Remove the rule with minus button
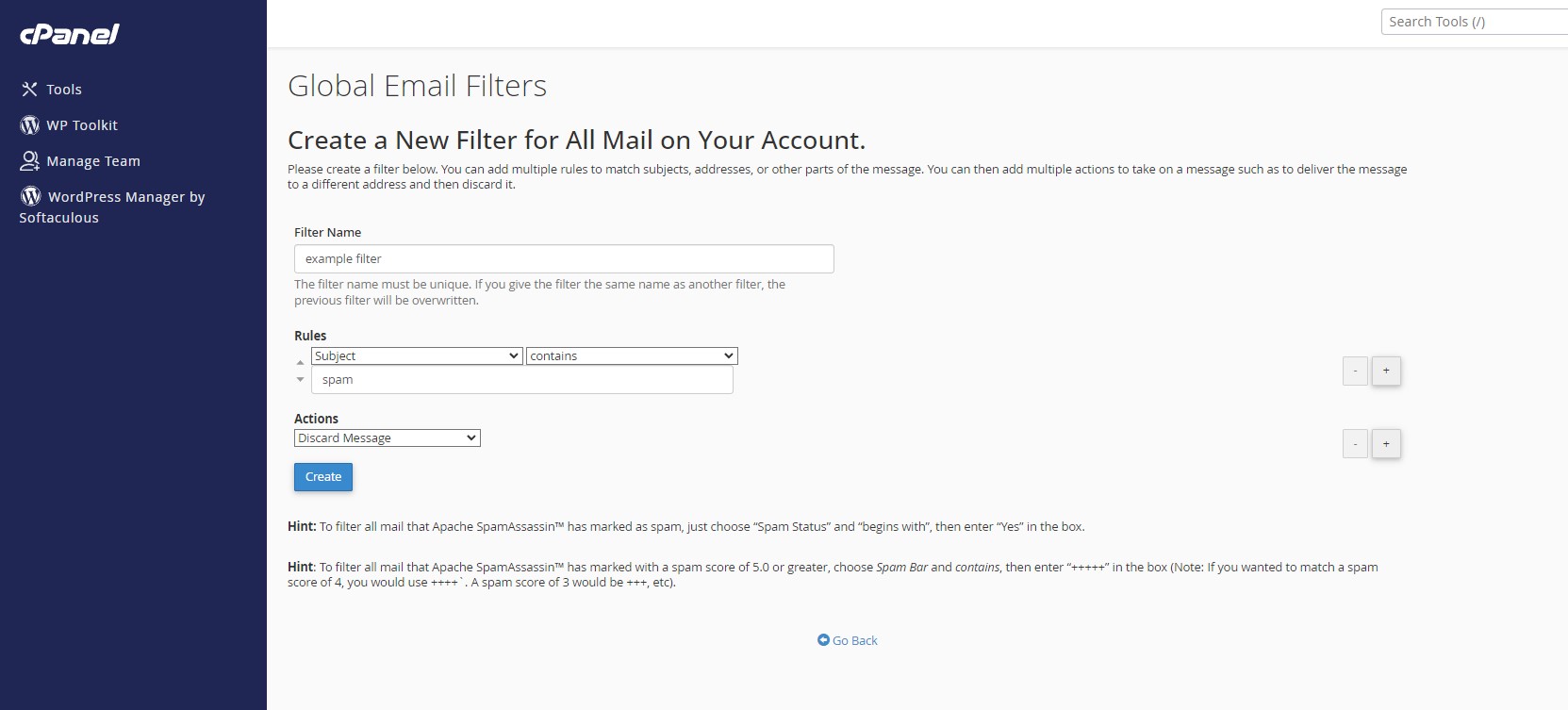Image resolution: width=1568 pixels, height=710 pixels. coord(1355,371)
